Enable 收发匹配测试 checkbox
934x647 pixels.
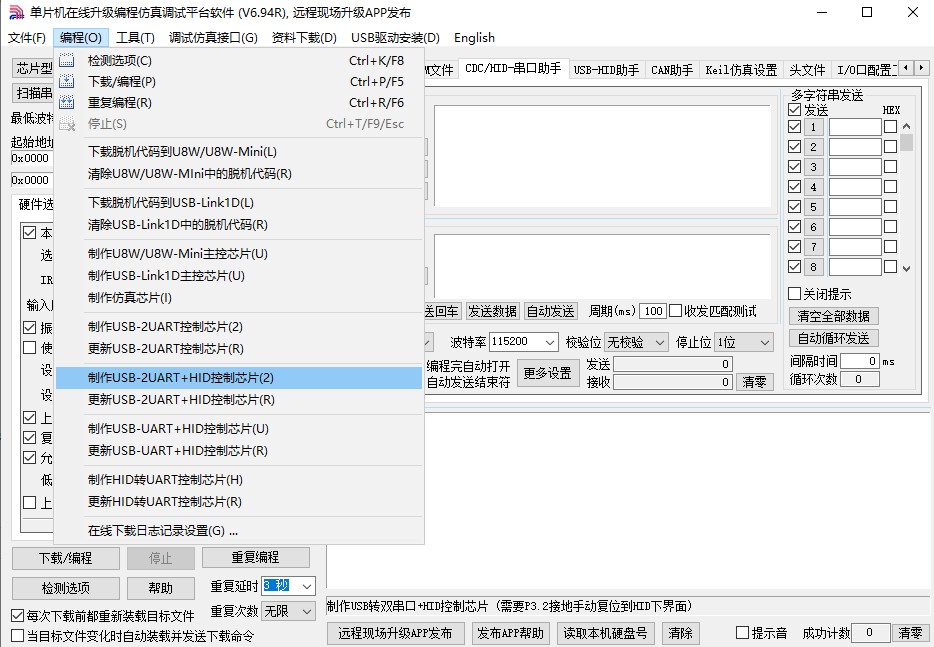(675, 311)
